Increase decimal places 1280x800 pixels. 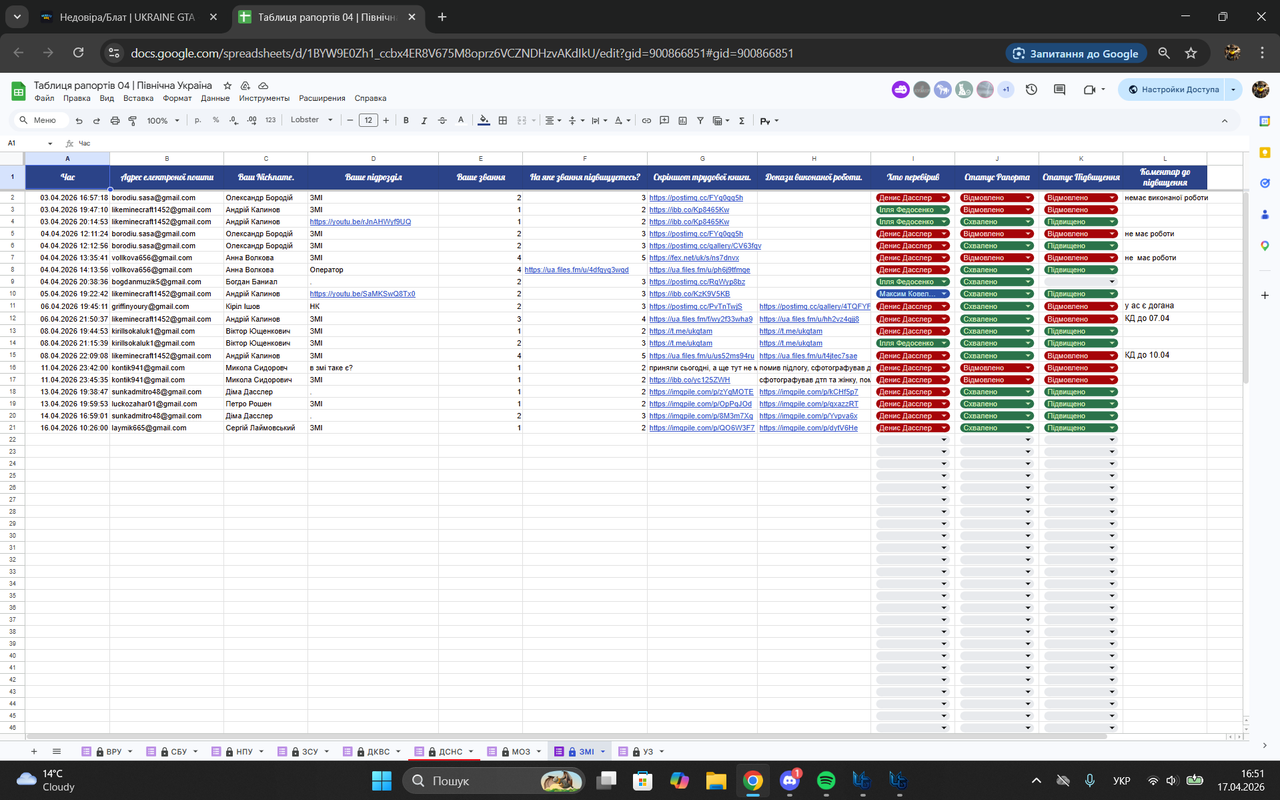252,120
